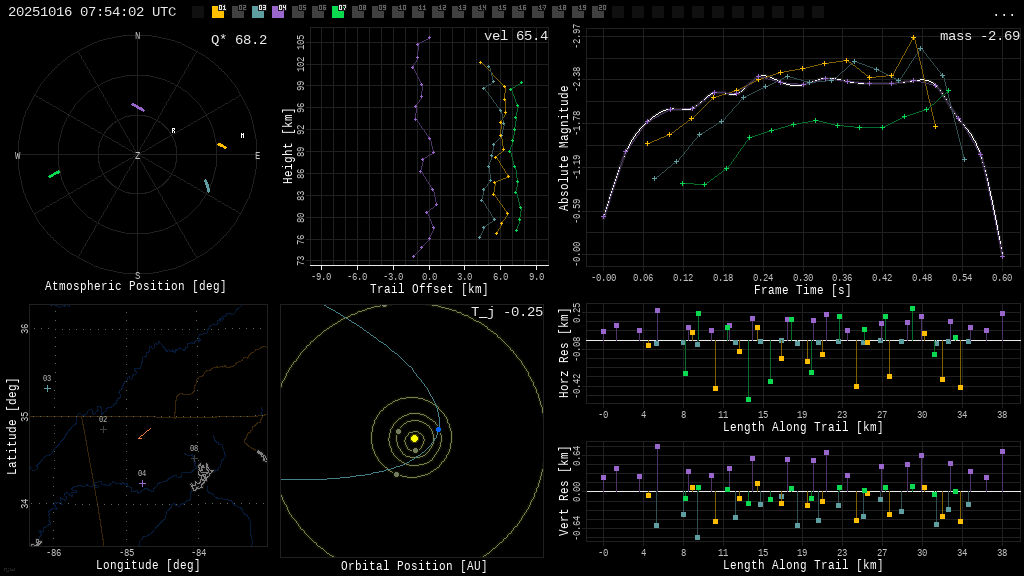Screen dimensions: 1024x576
Task: Click the timestamp 20251016 07:54:02 UTC
Action: (92, 12)
